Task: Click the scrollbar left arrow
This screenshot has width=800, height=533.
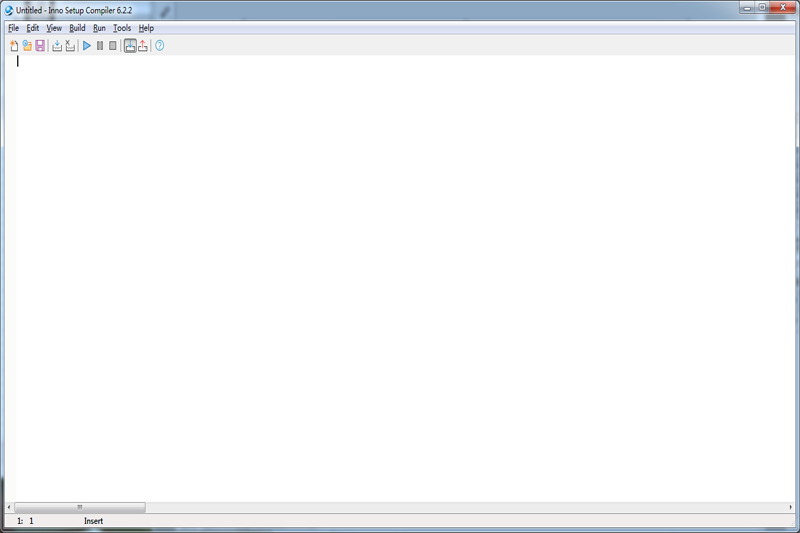Action: 9,507
